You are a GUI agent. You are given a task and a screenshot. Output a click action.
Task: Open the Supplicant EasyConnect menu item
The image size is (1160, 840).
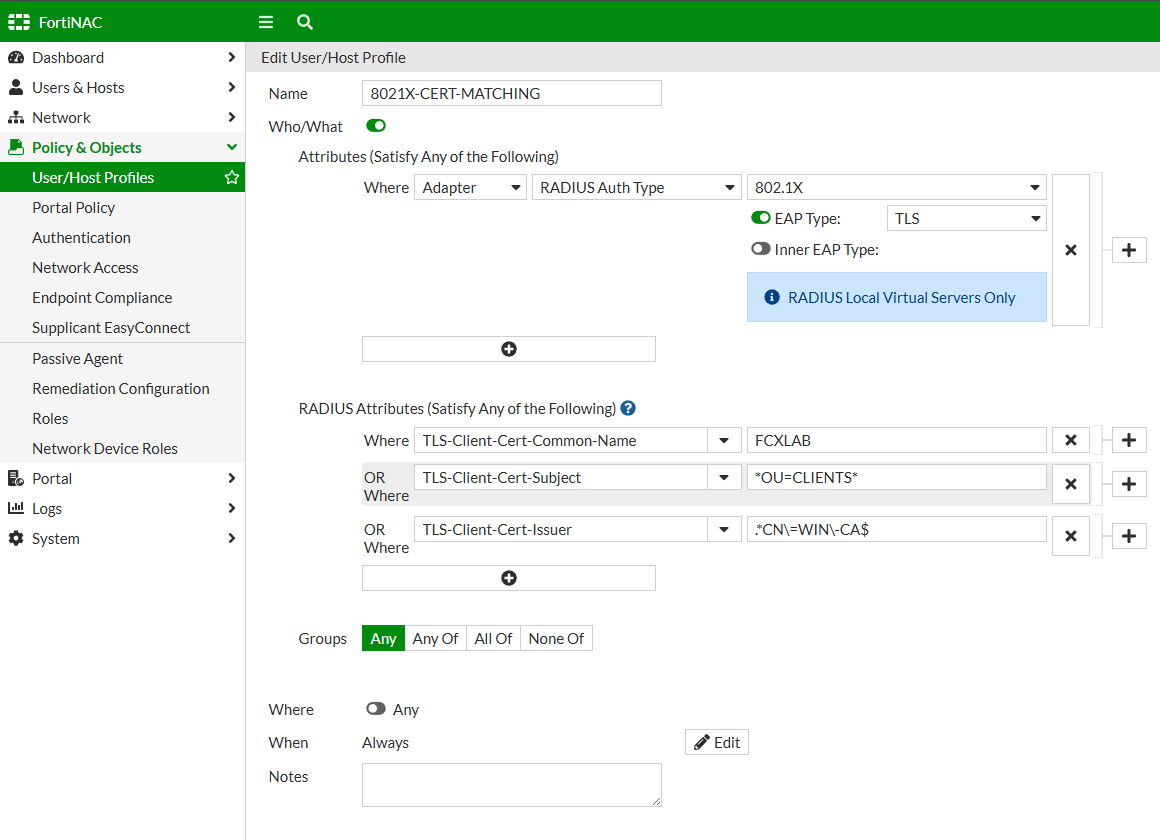(122, 328)
